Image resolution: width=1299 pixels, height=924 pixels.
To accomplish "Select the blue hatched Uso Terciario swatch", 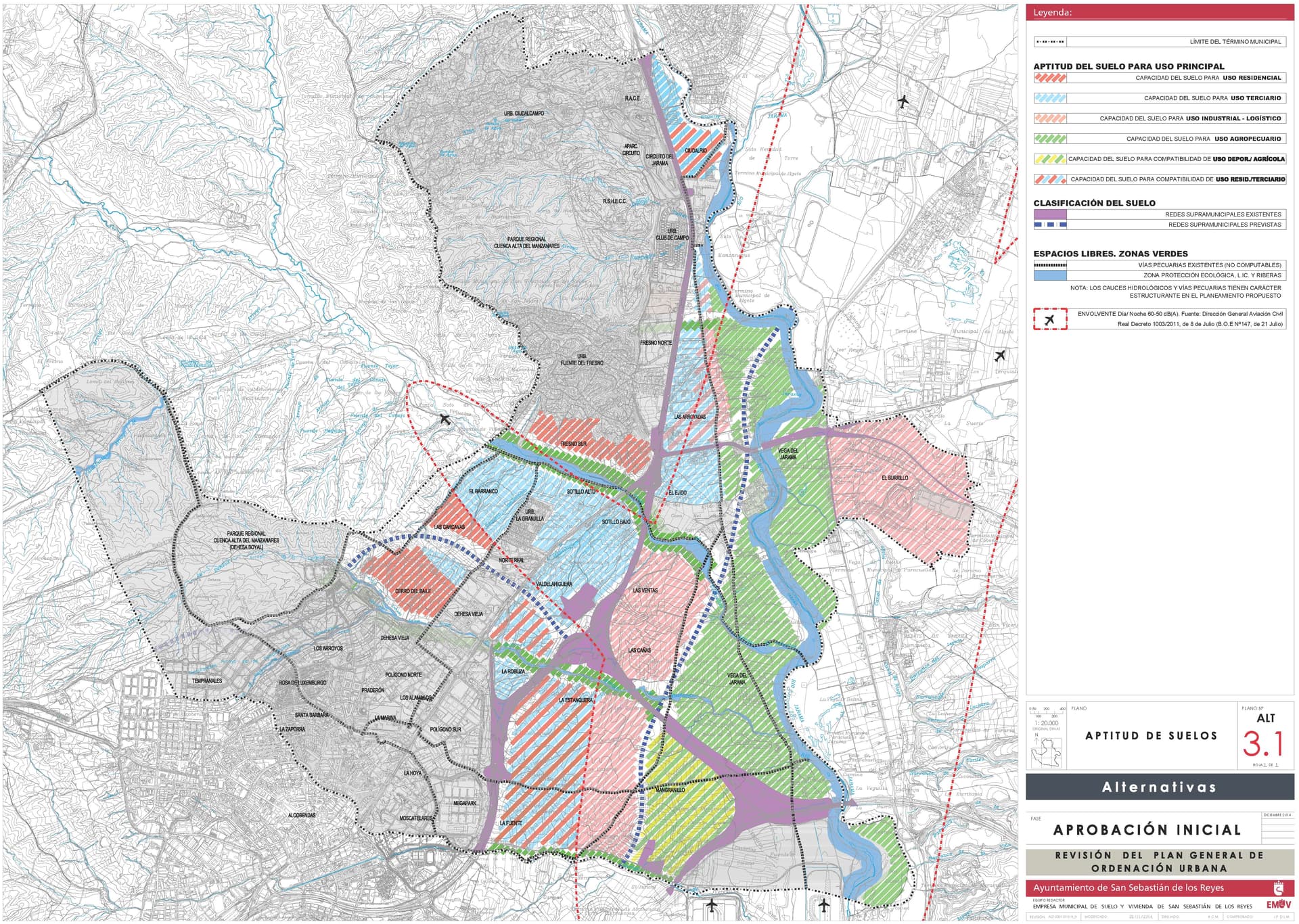I will (1050, 98).
